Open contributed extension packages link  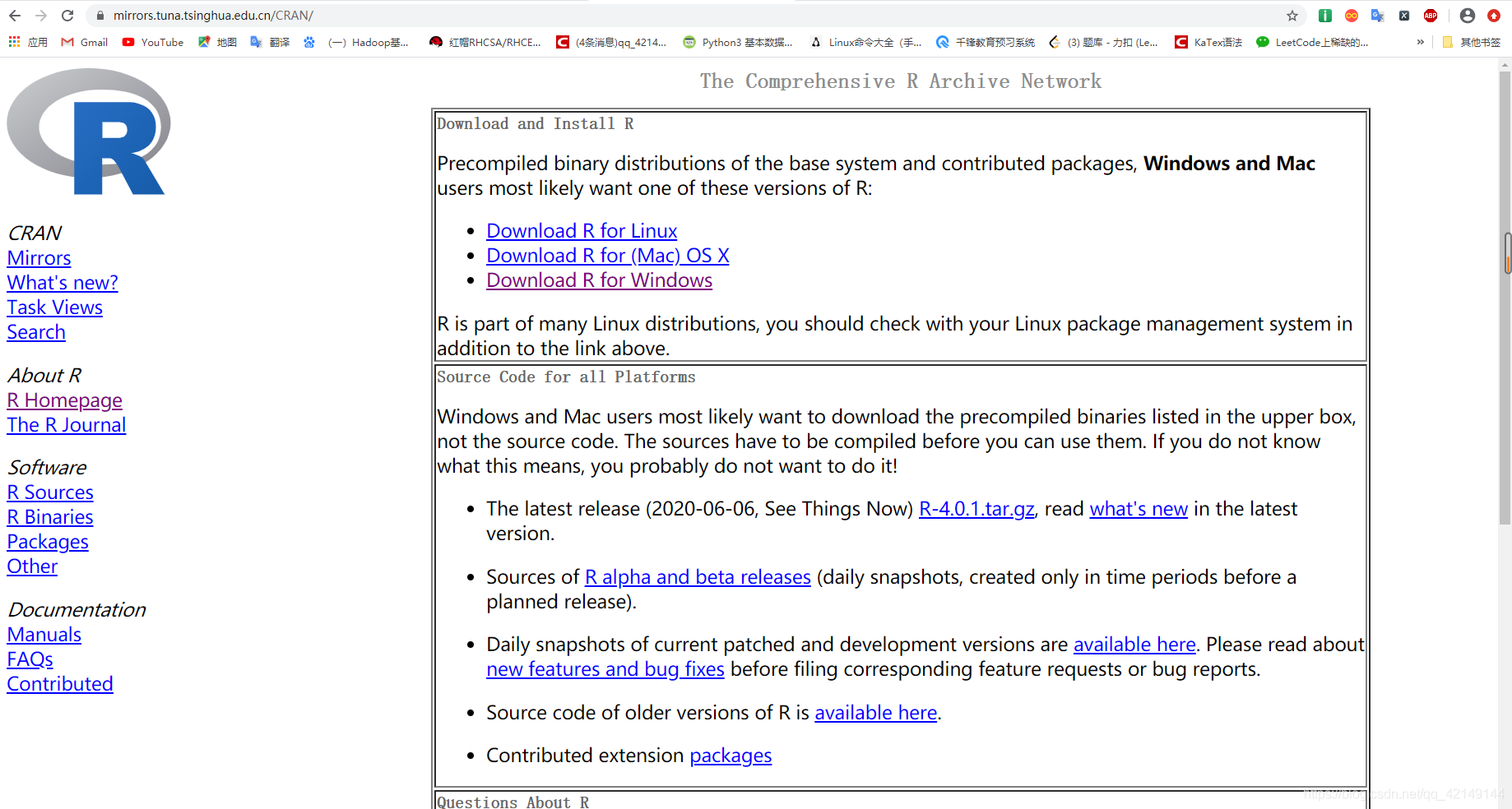pyautogui.click(x=730, y=756)
